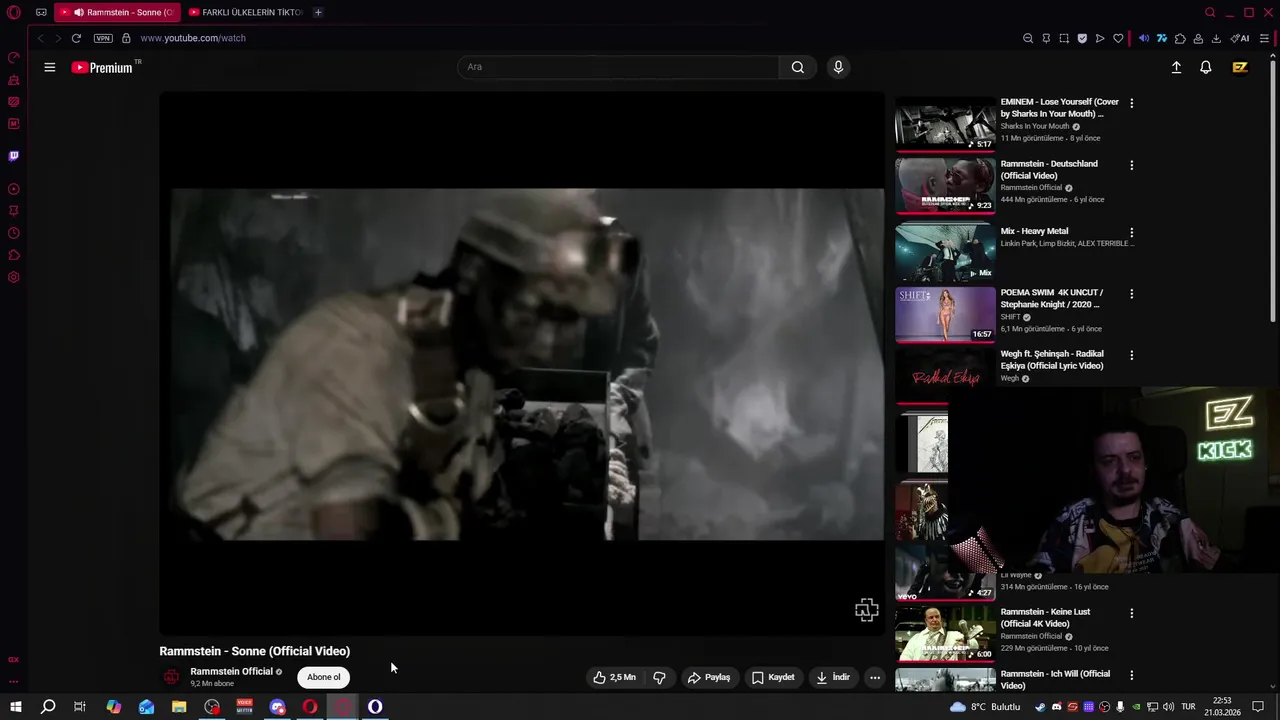Go to YouTube Premium home logo
The image size is (1280, 720).
102,67
